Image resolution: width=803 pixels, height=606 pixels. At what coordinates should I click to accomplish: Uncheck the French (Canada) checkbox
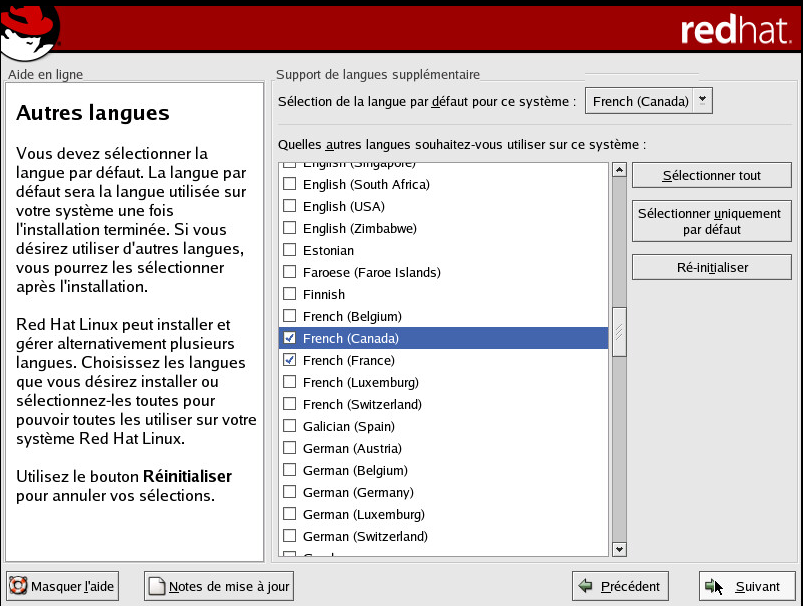click(x=290, y=338)
